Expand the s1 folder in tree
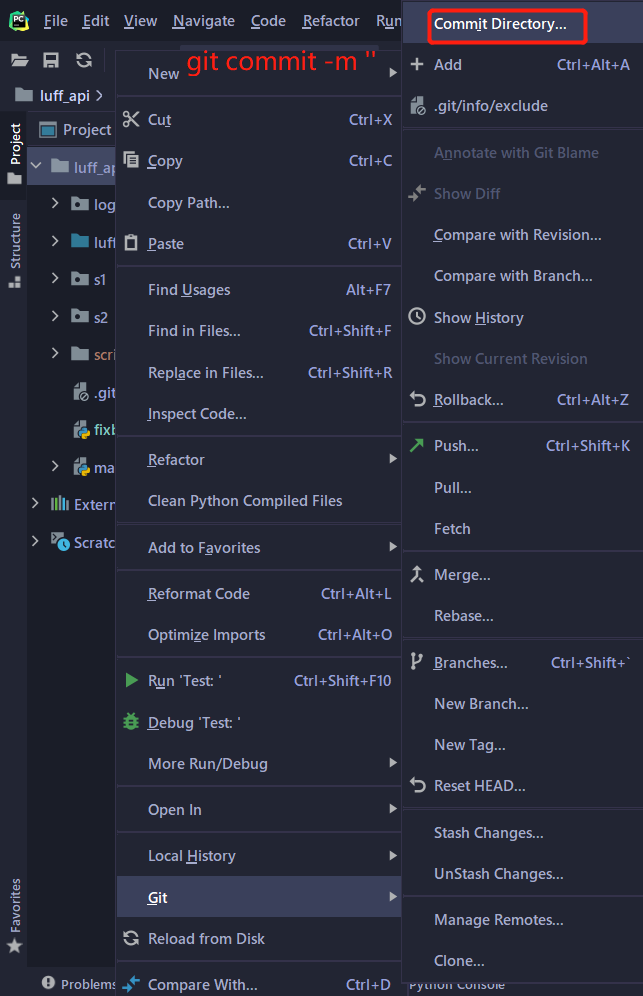This screenshot has height=996, width=643. pyautogui.click(x=55, y=278)
